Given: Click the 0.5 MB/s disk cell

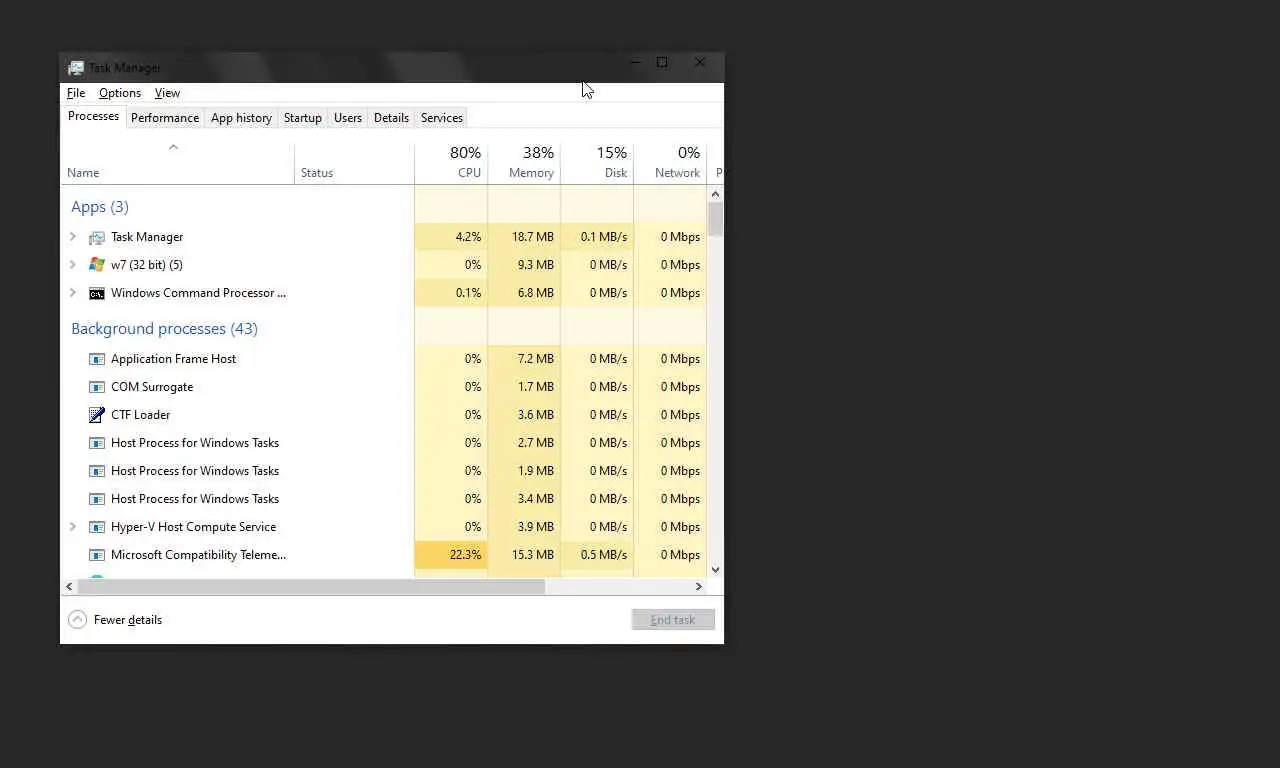Looking at the screenshot, I should tap(597, 555).
